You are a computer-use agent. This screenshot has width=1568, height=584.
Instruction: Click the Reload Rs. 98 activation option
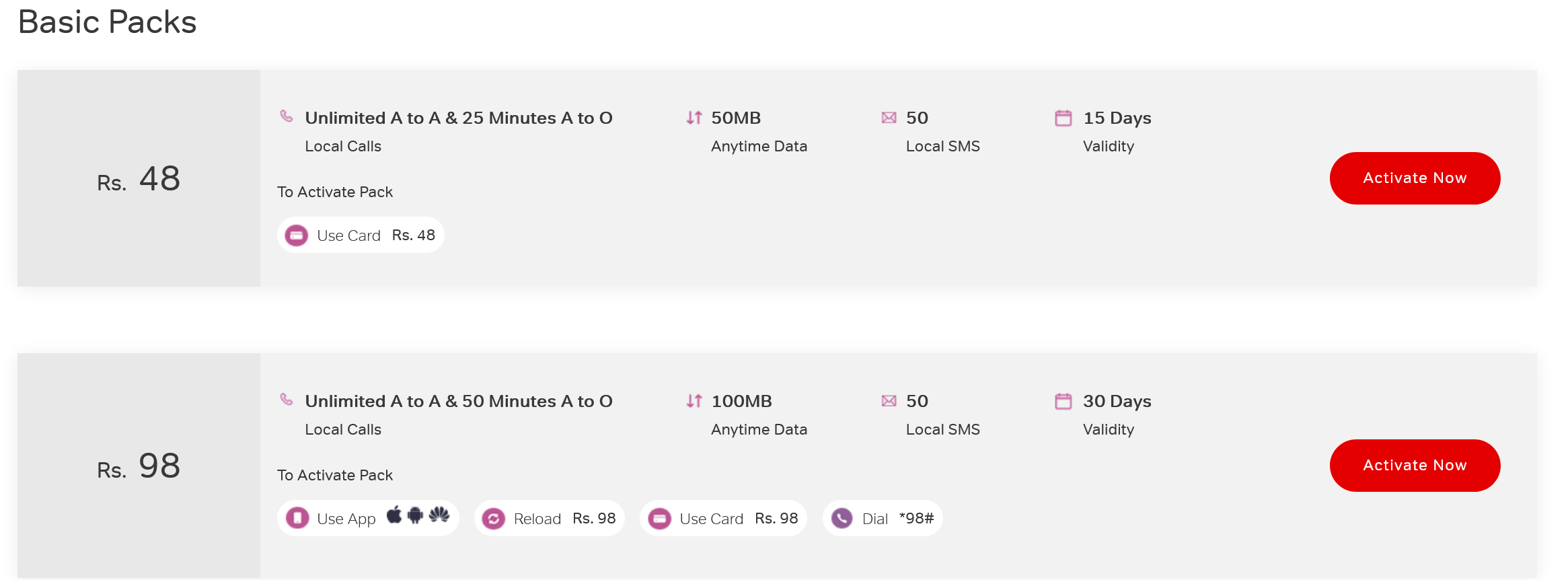(549, 518)
